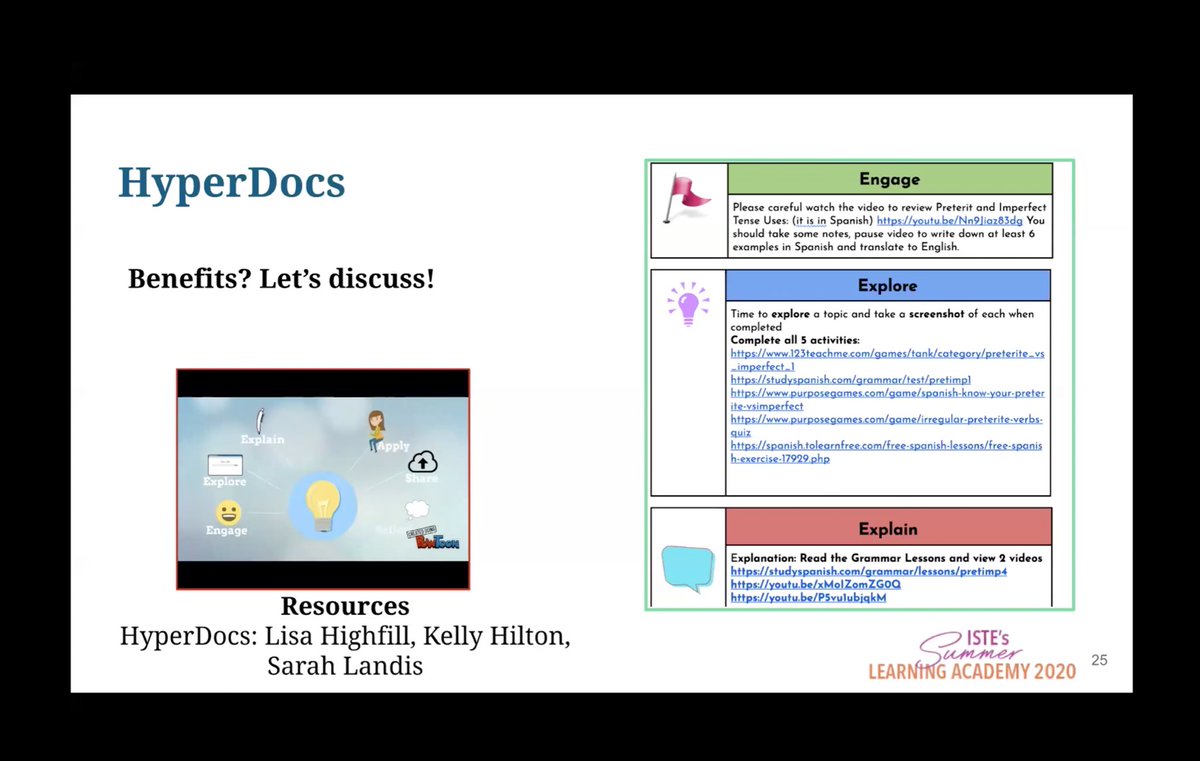This screenshot has height=761, width=1200.
Task: Click the purple lightbulb icon beside Explore
Action: 687,305
